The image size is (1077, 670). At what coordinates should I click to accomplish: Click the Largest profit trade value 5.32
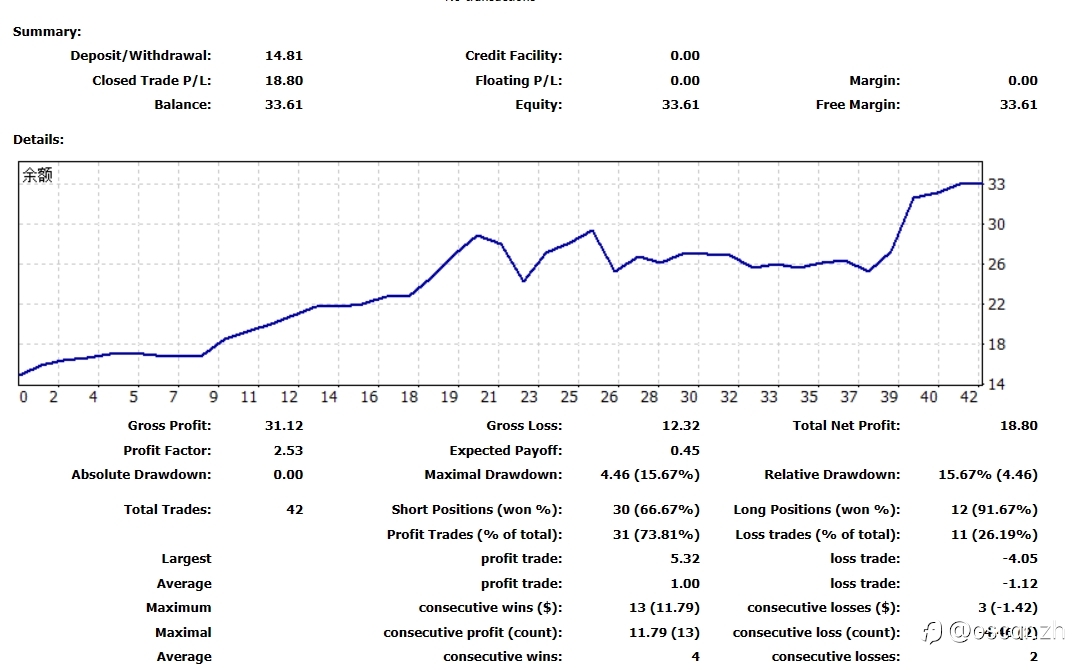pyautogui.click(x=685, y=559)
